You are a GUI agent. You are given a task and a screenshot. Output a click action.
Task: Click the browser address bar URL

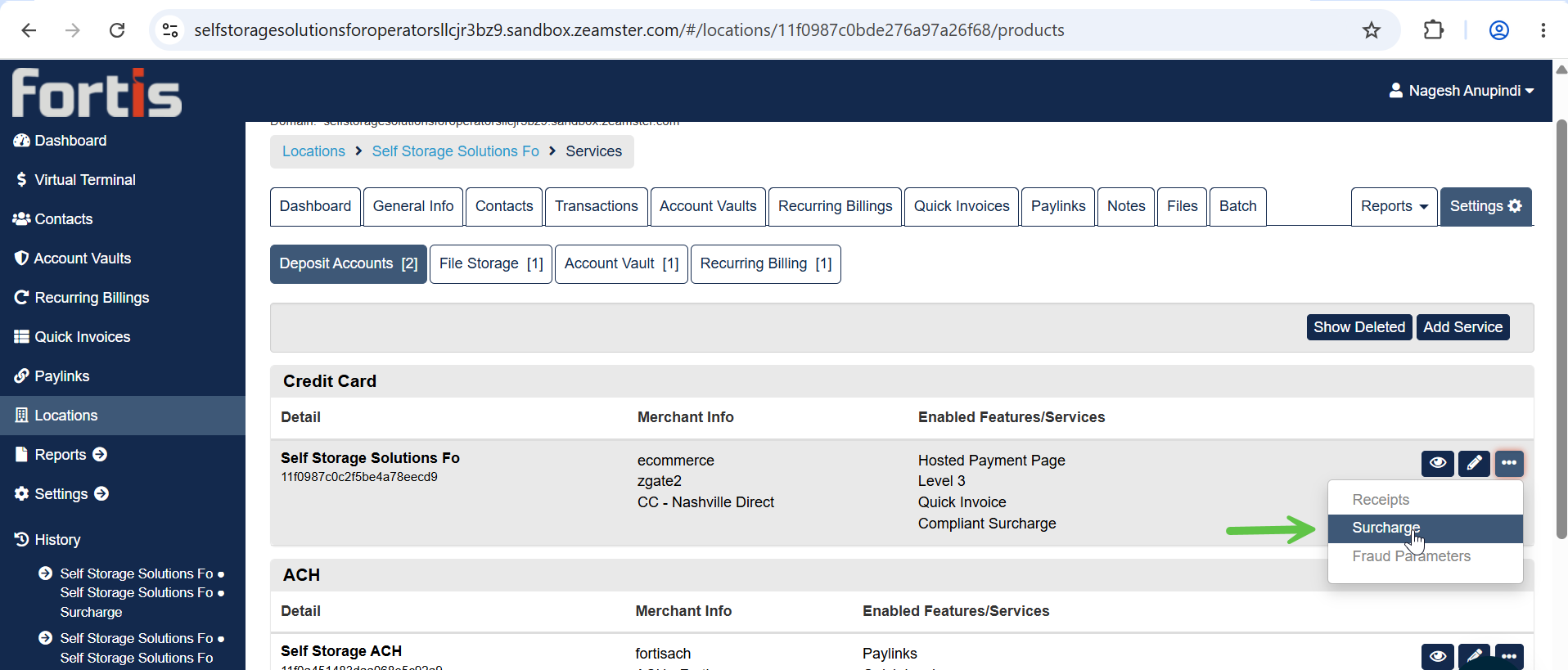tap(629, 30)
